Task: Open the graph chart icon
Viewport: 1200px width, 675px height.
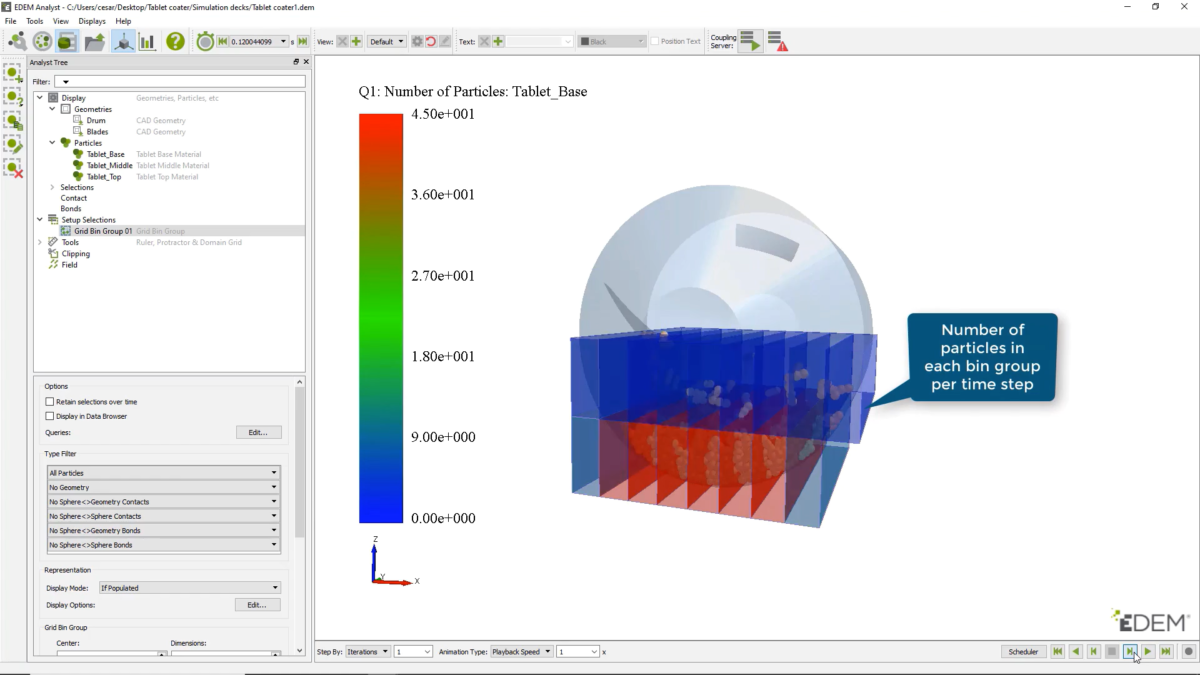Action: 147,41
